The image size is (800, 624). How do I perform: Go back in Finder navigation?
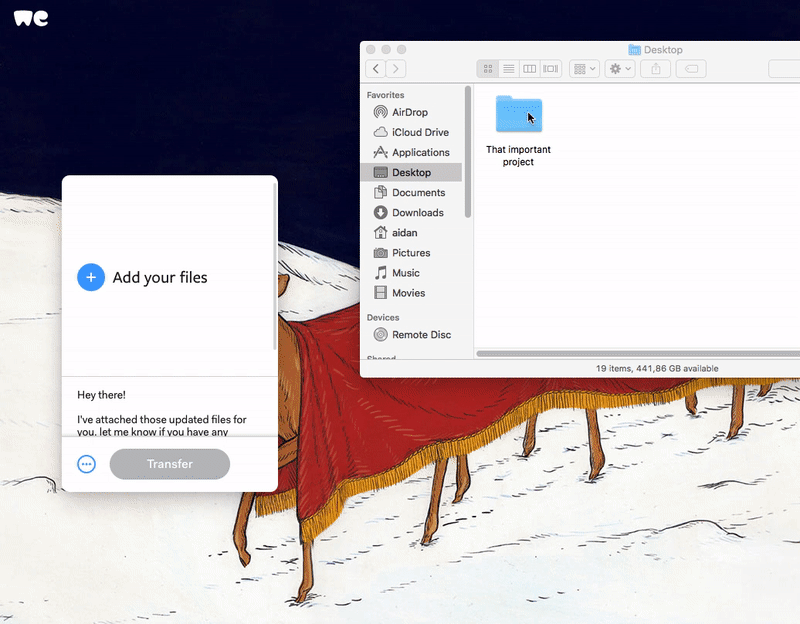376,69
